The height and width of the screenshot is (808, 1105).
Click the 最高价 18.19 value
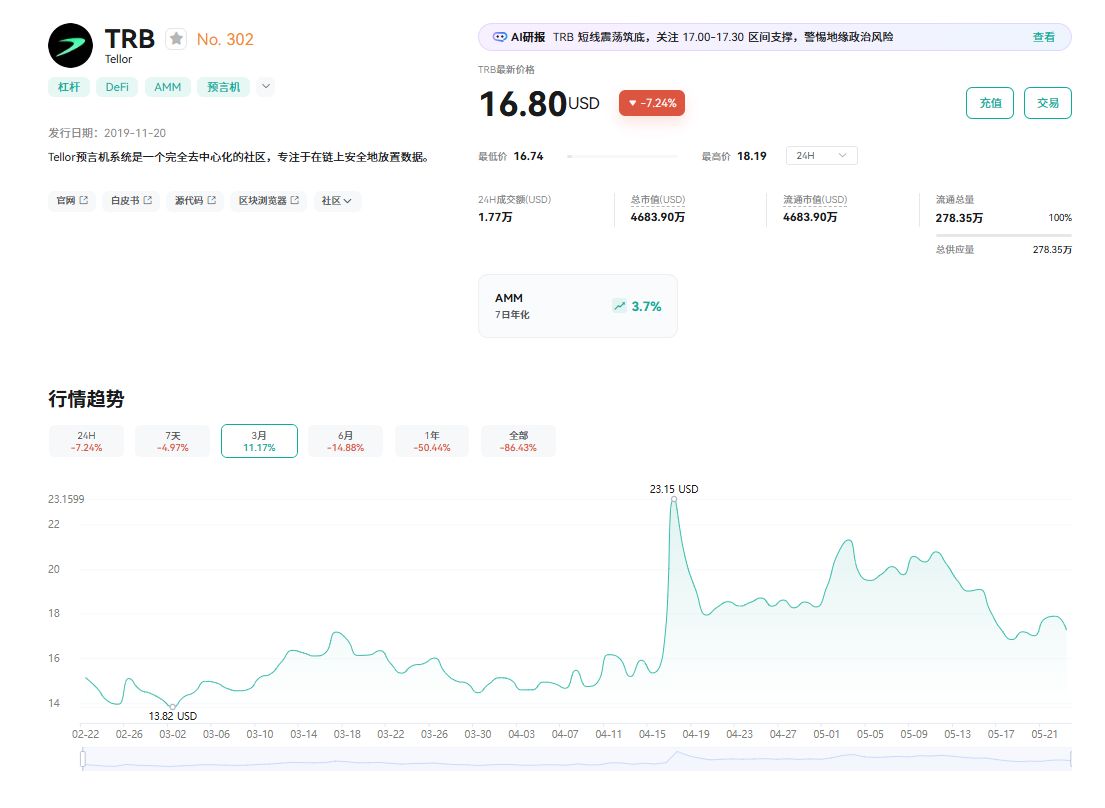click(x=752, y=156)
